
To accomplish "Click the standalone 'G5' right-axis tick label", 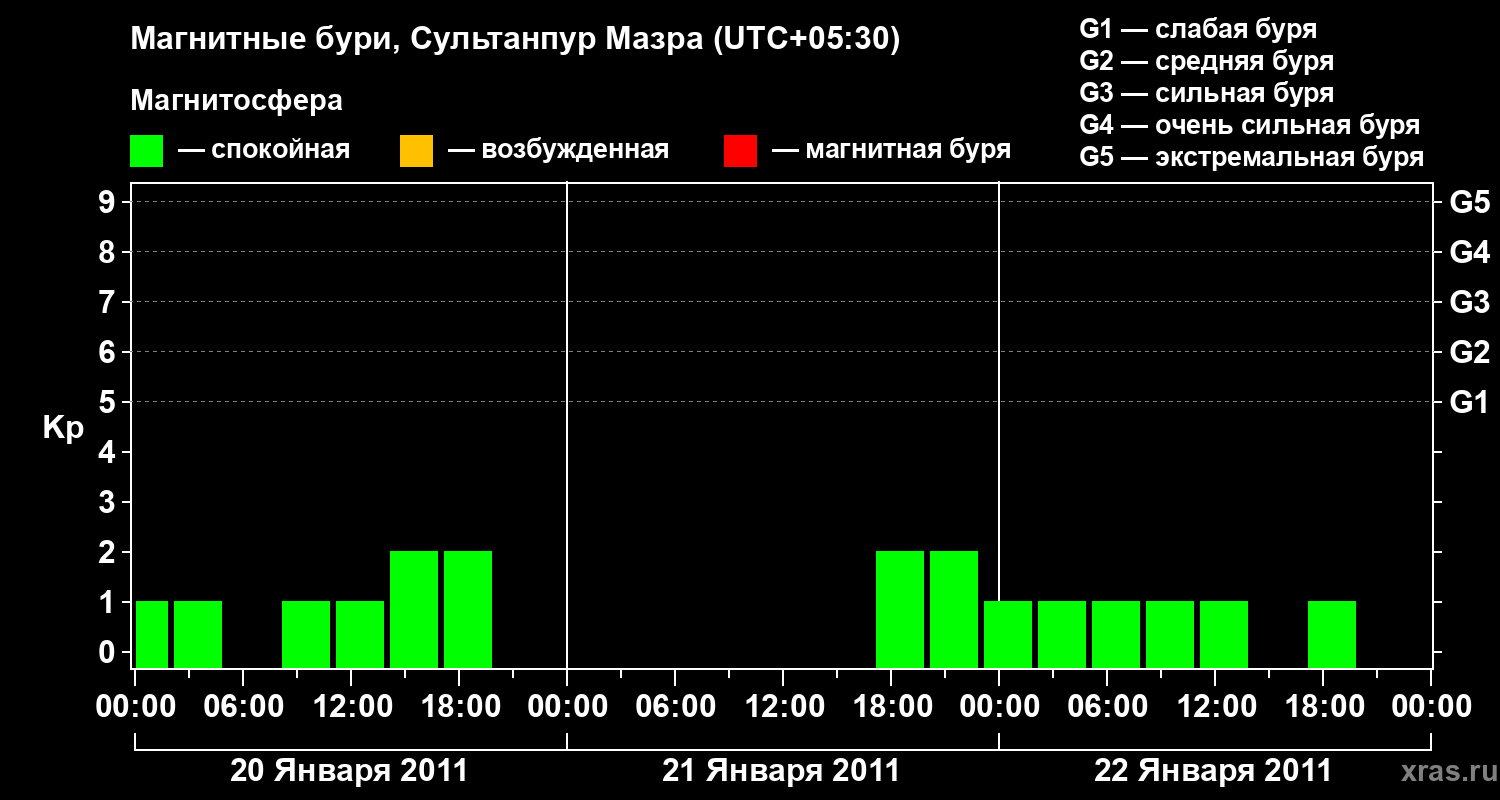I will (1470, 202).
